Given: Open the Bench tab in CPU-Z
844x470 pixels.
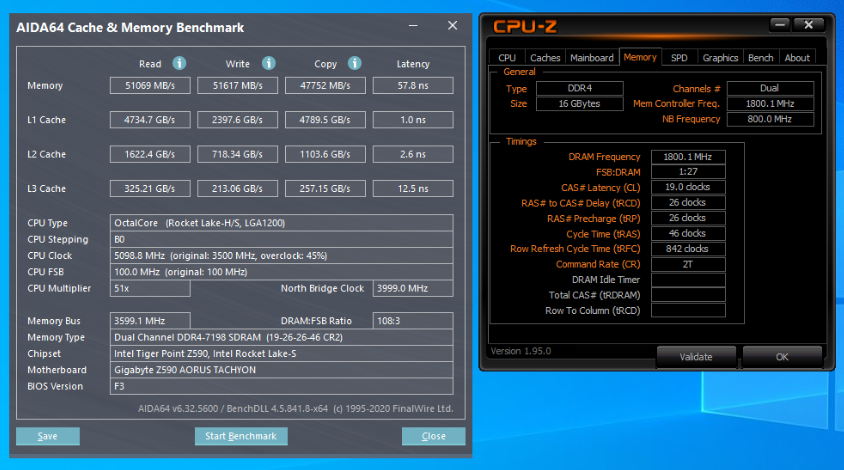Looking at the screenshot, I should coord(761,58).
